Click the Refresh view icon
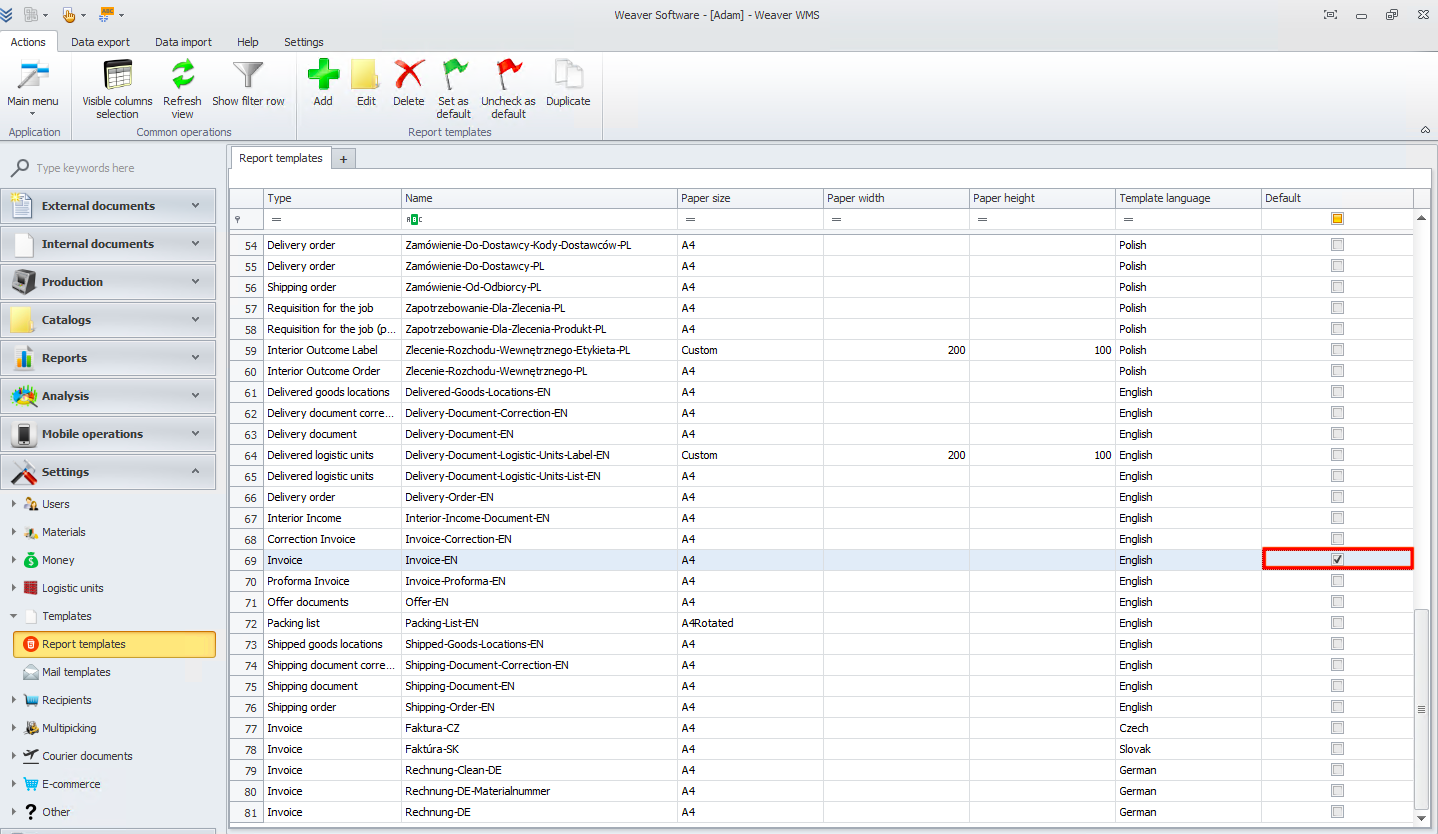Screen dimensions: 1438x834 coord(182,76)
